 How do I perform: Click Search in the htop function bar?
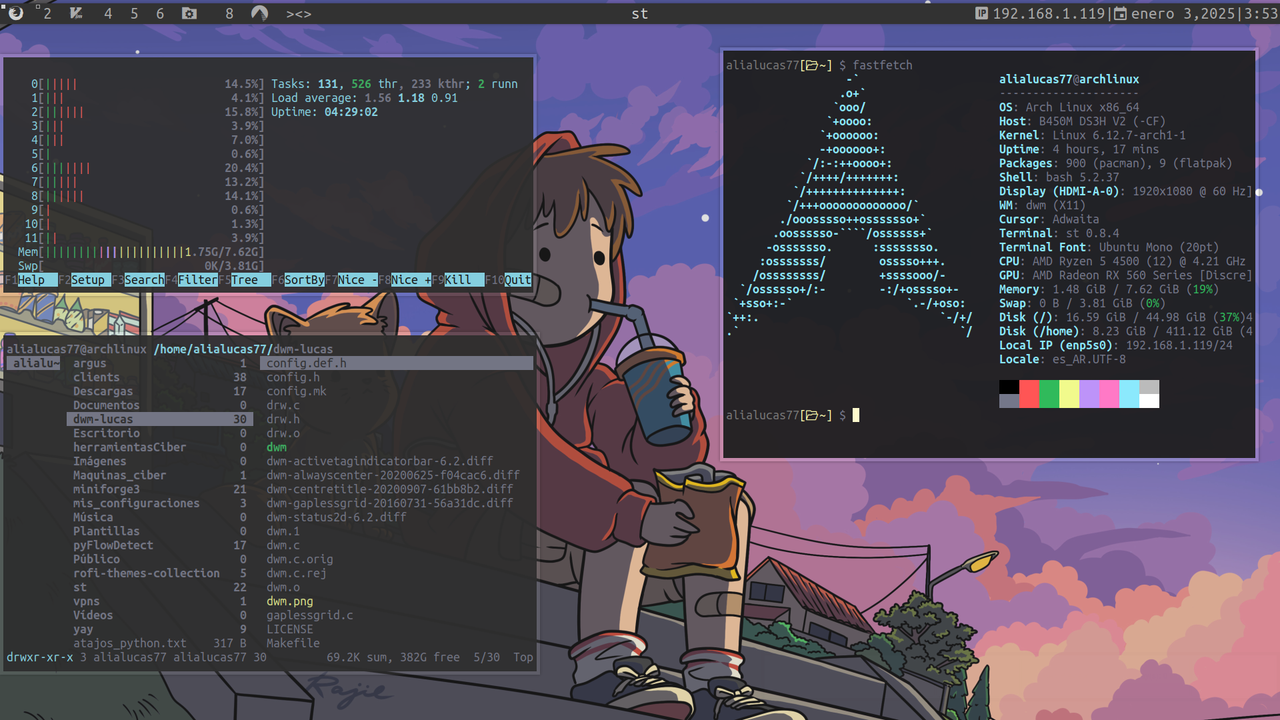(144, 280)
